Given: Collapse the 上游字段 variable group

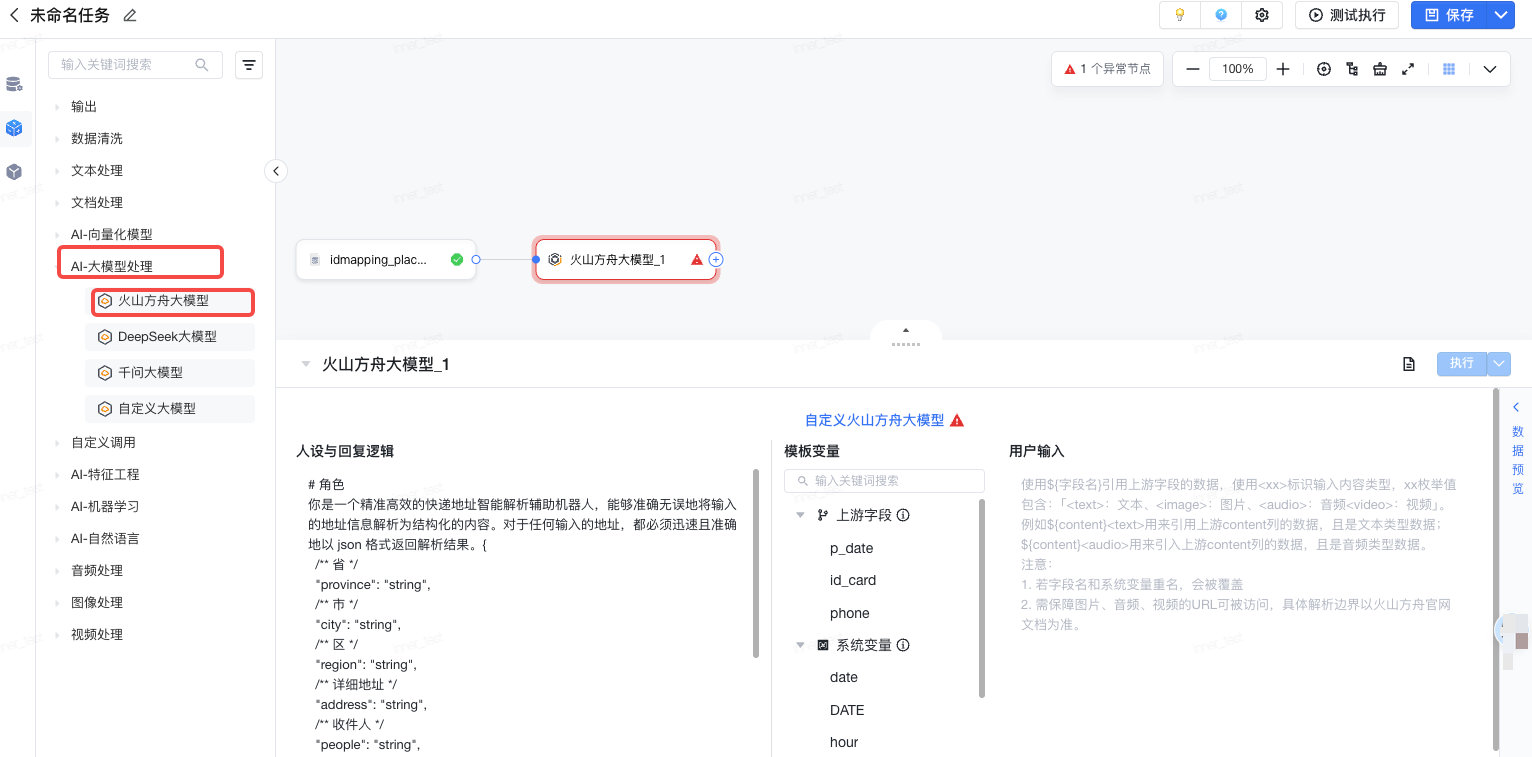Looking at the screenshot, I should (x=800, y=515).
